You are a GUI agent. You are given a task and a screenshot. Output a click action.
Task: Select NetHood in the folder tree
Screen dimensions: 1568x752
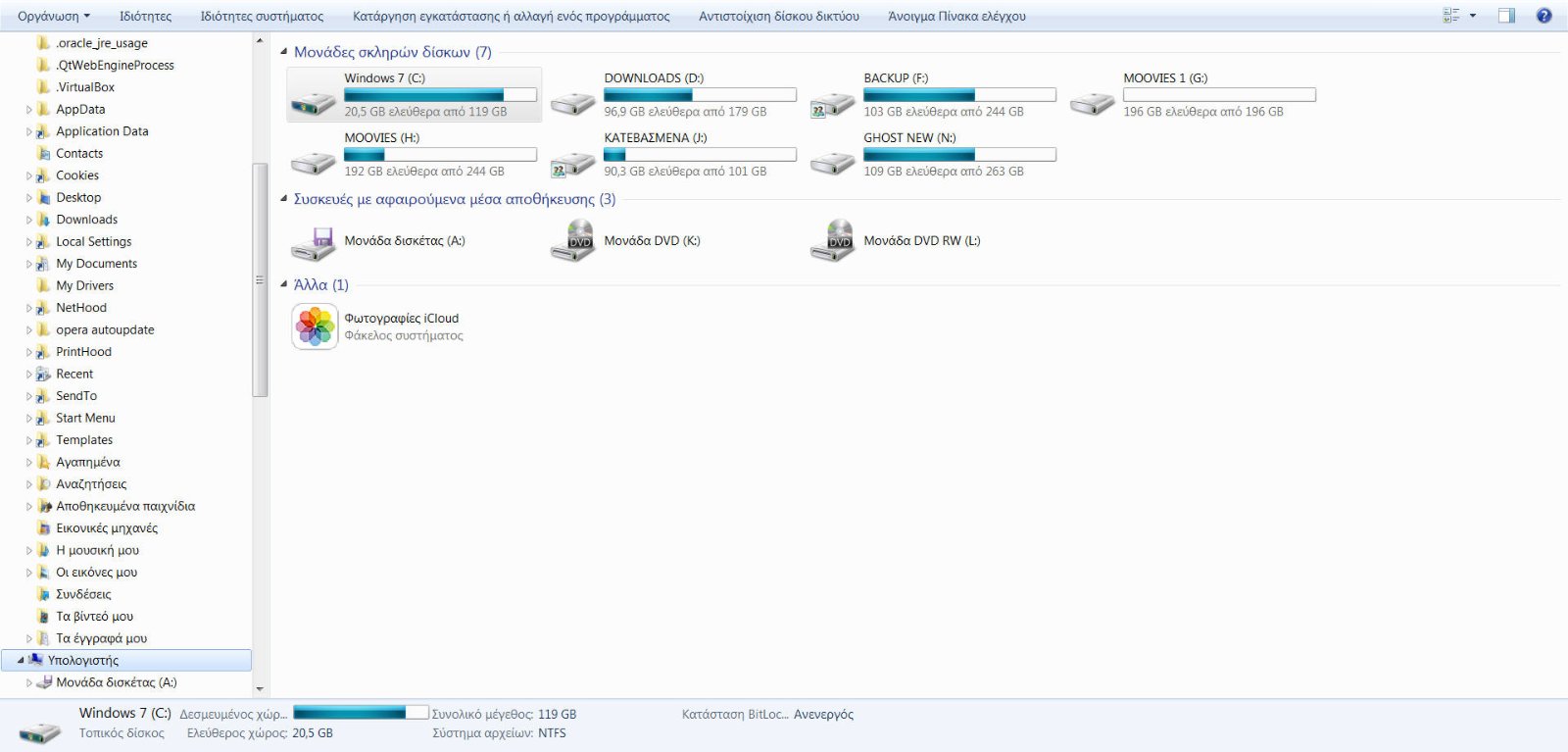click(x=81, y=308)
